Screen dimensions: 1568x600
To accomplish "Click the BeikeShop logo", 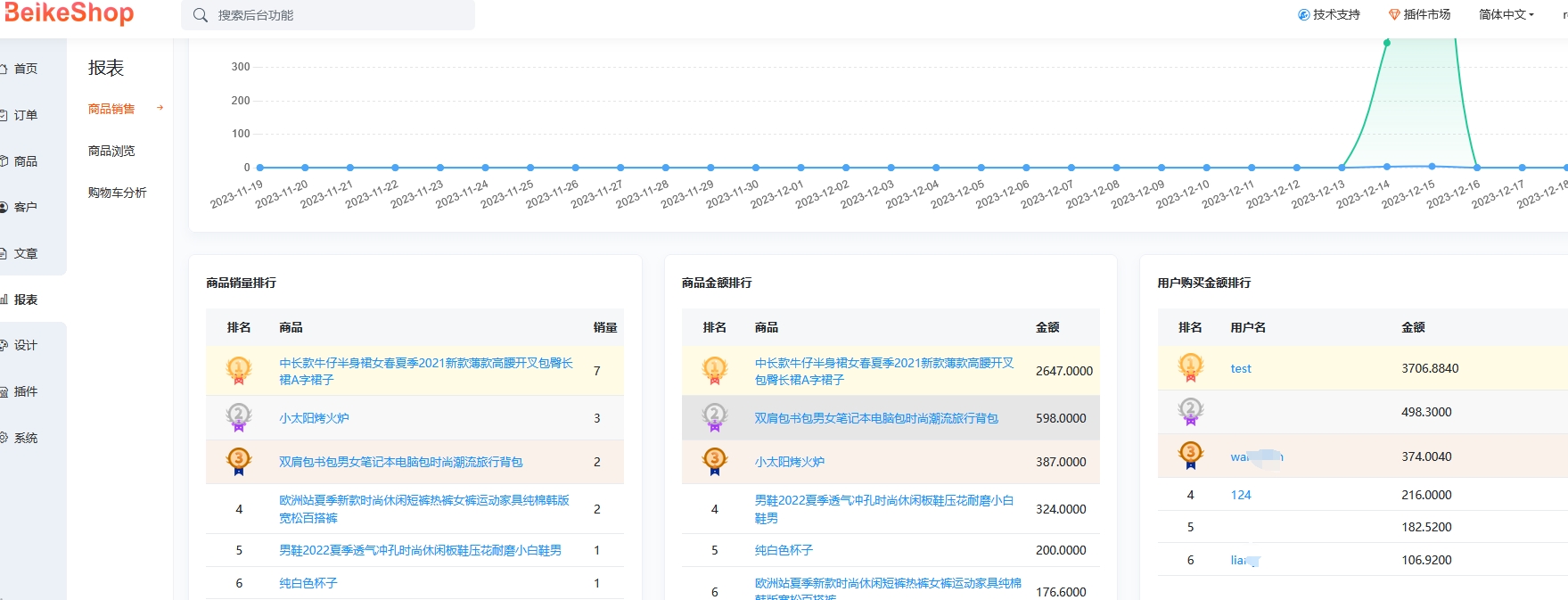I will coord(69,12).
